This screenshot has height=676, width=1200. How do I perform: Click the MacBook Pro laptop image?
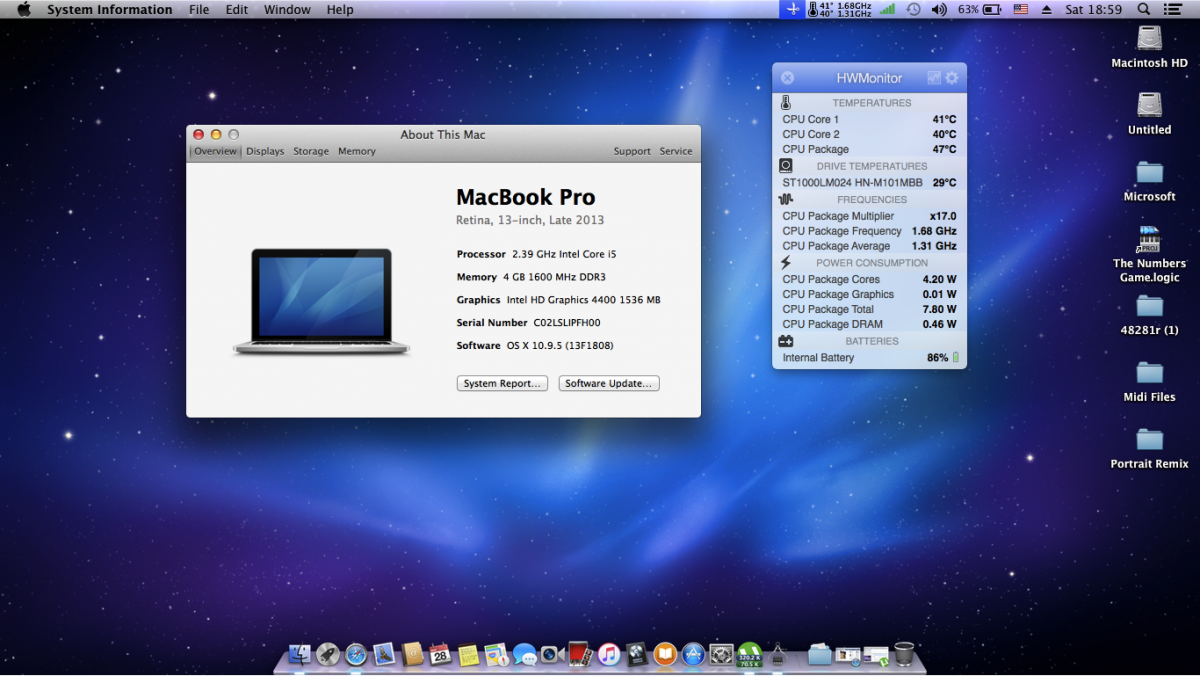pos(321,301)
